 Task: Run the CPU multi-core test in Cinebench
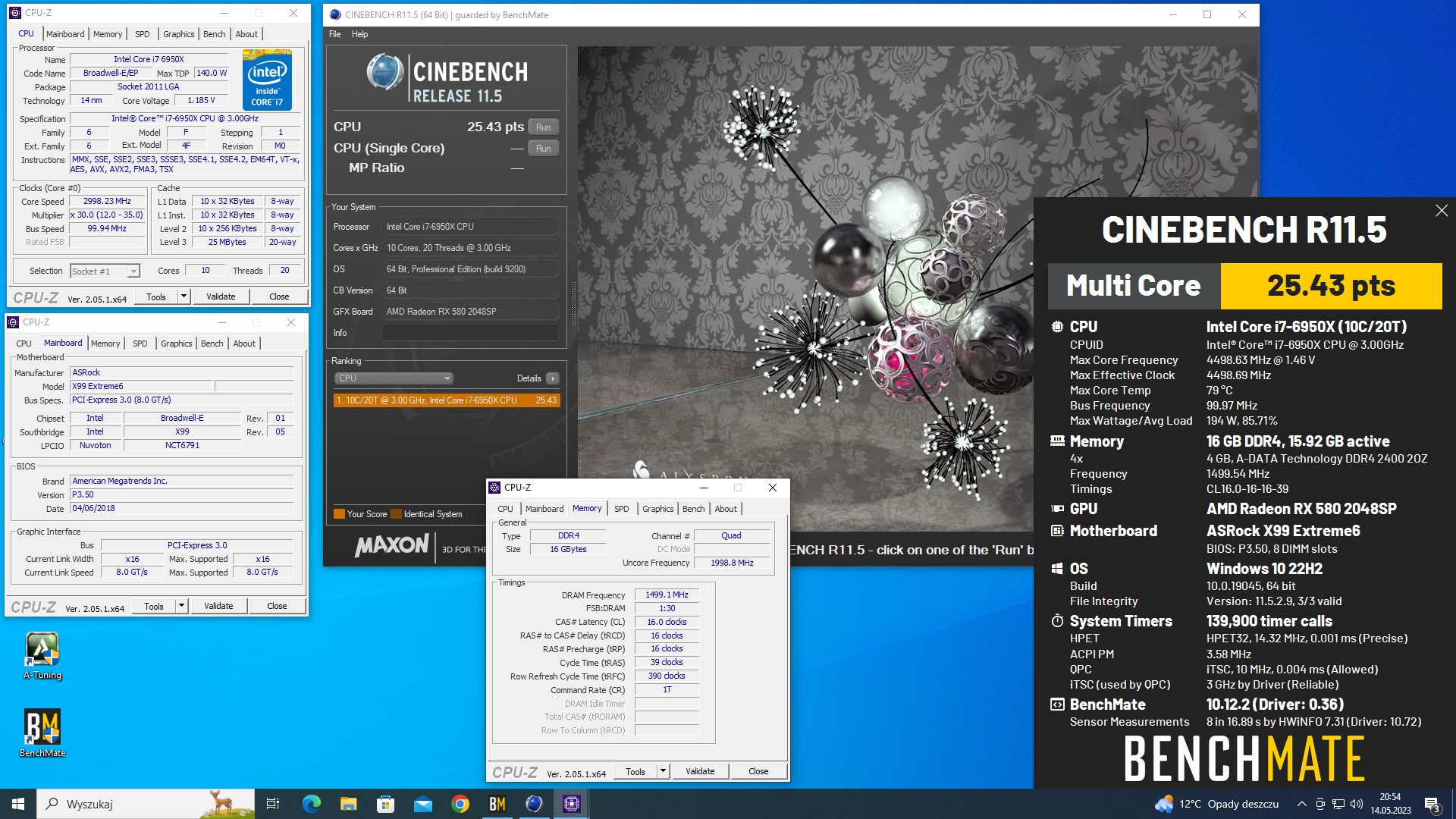click(x=544, y=127)
